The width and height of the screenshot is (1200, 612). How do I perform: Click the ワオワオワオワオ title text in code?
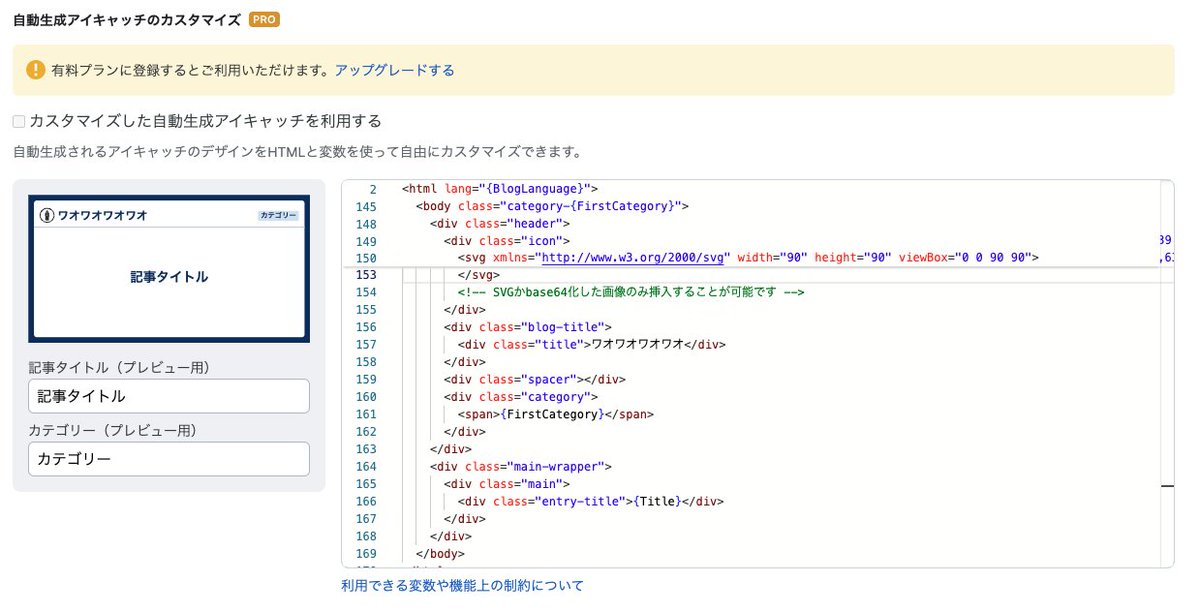[x=637, y=344]
